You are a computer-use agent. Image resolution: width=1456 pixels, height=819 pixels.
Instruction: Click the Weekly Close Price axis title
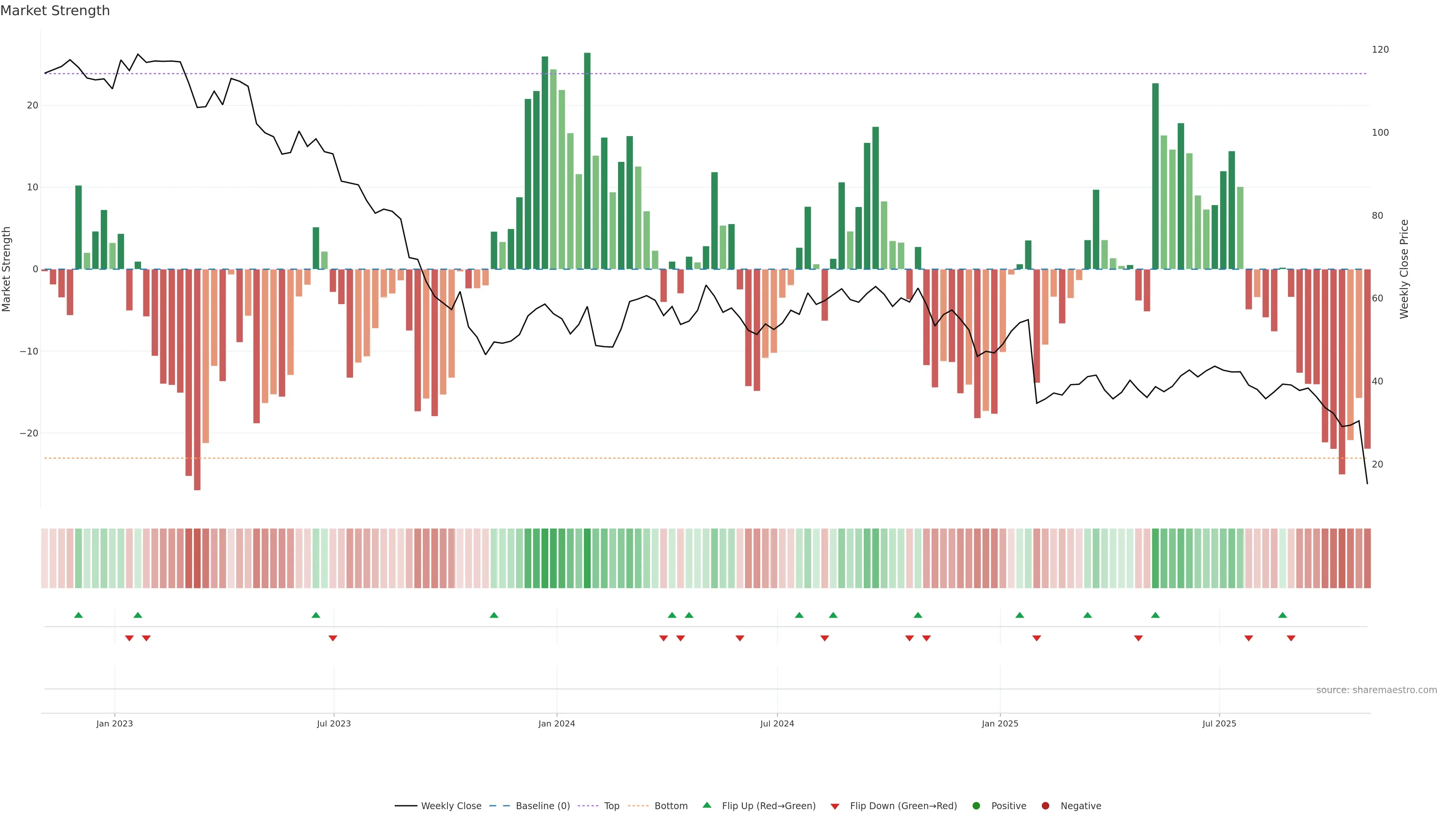(x=1404, y=269)
